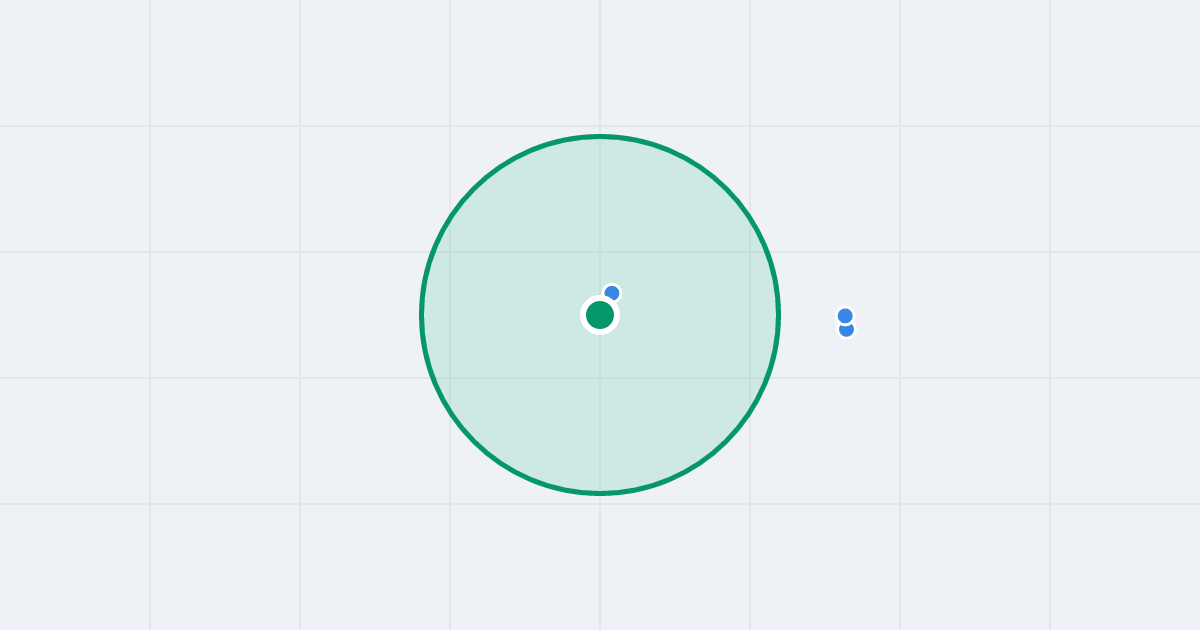Click shaded area midway between center marker and circle's bottom
The image size is (1200, 630).
tap(600, 404)
